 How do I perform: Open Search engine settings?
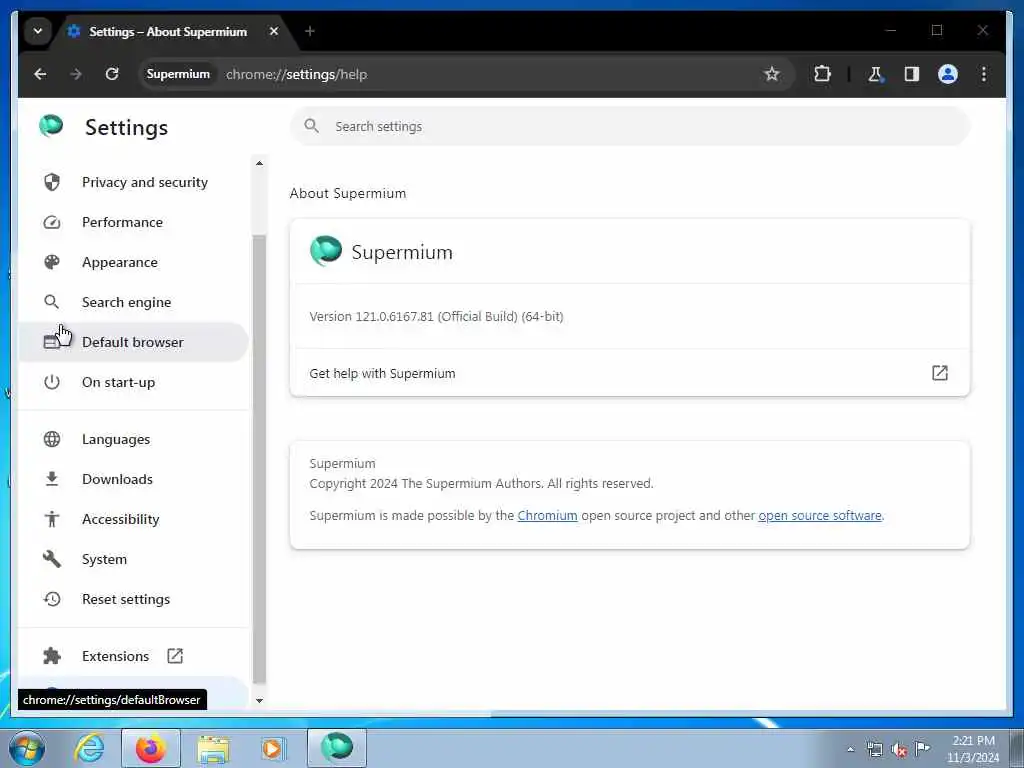click(x=133, y=302)
